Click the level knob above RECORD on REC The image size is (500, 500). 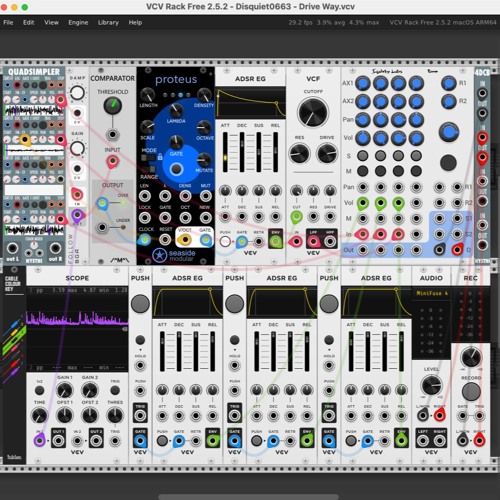click(x=471, y=357)
